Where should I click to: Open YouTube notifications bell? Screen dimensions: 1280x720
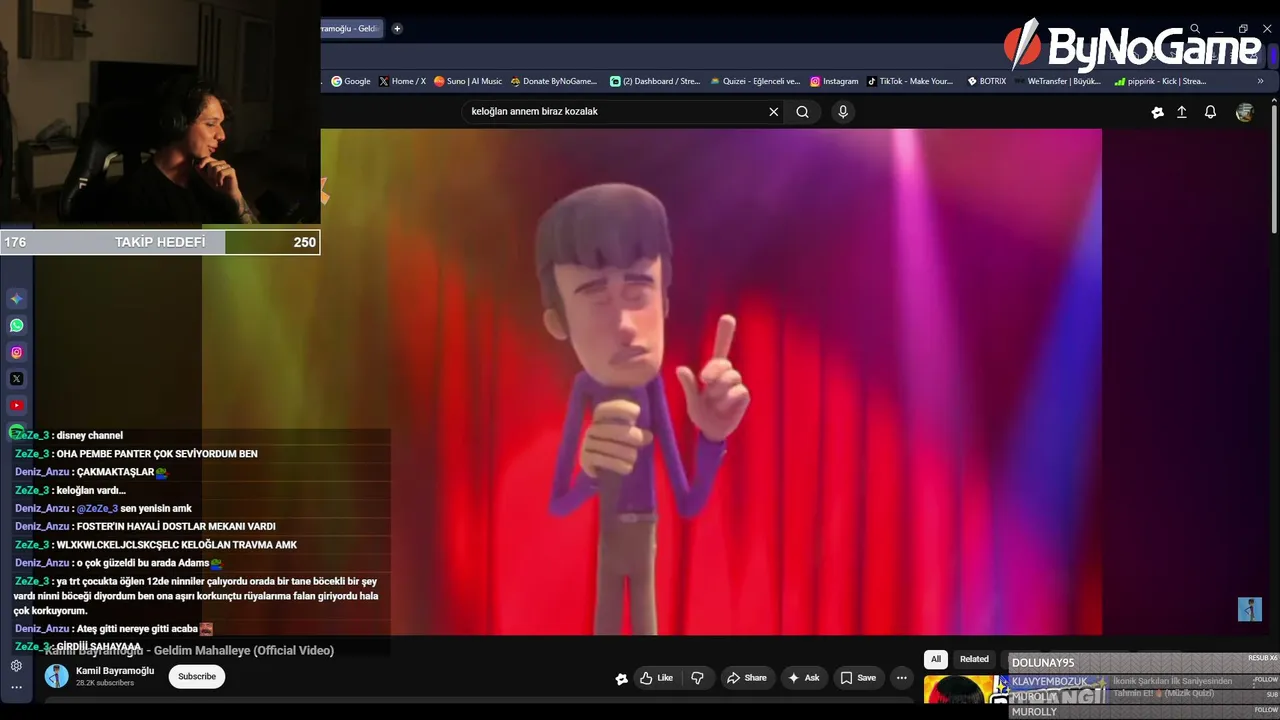(x=1210, y=112)
